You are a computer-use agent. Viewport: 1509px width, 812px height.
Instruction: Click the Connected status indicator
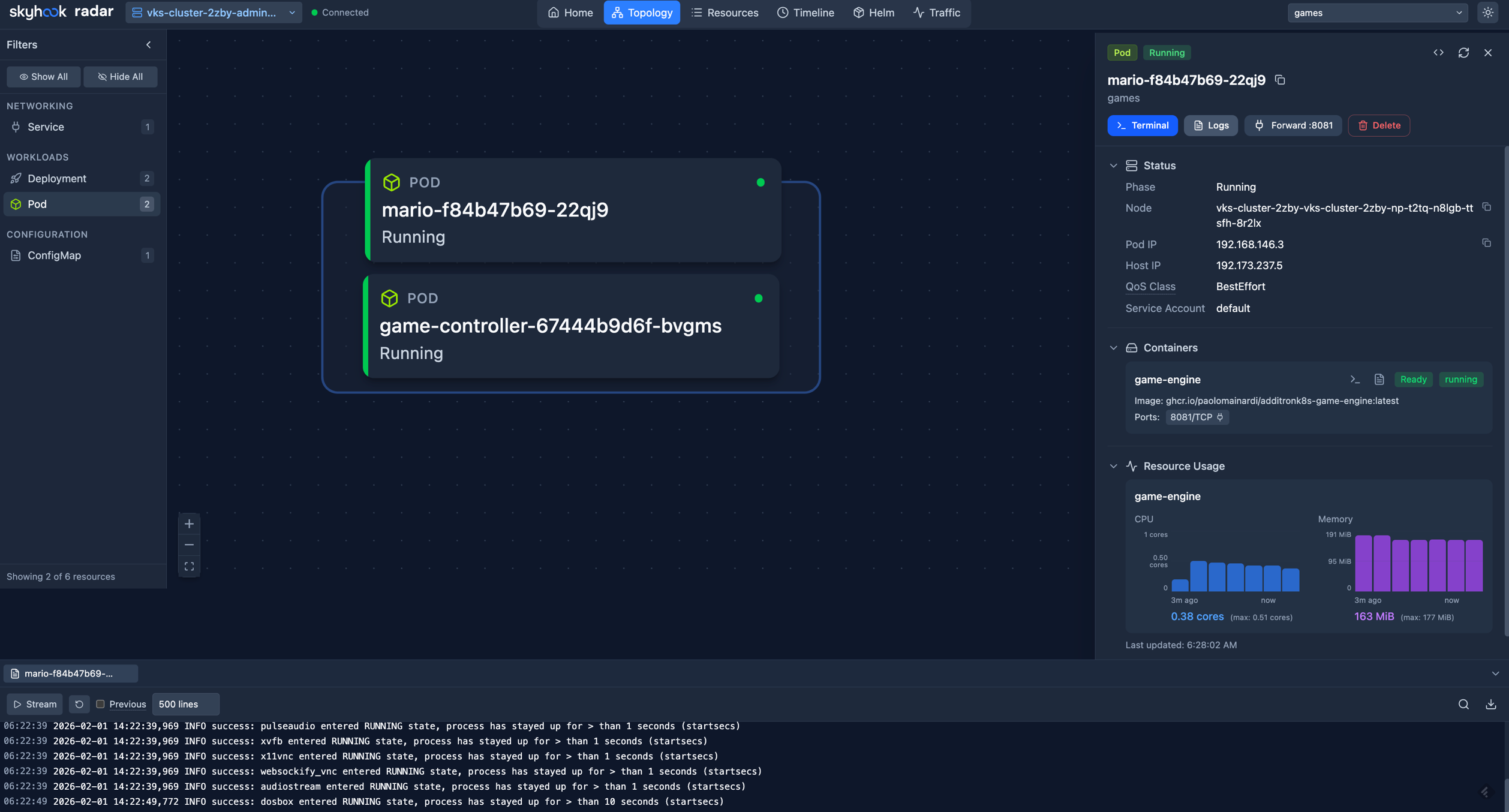[340, 13]
